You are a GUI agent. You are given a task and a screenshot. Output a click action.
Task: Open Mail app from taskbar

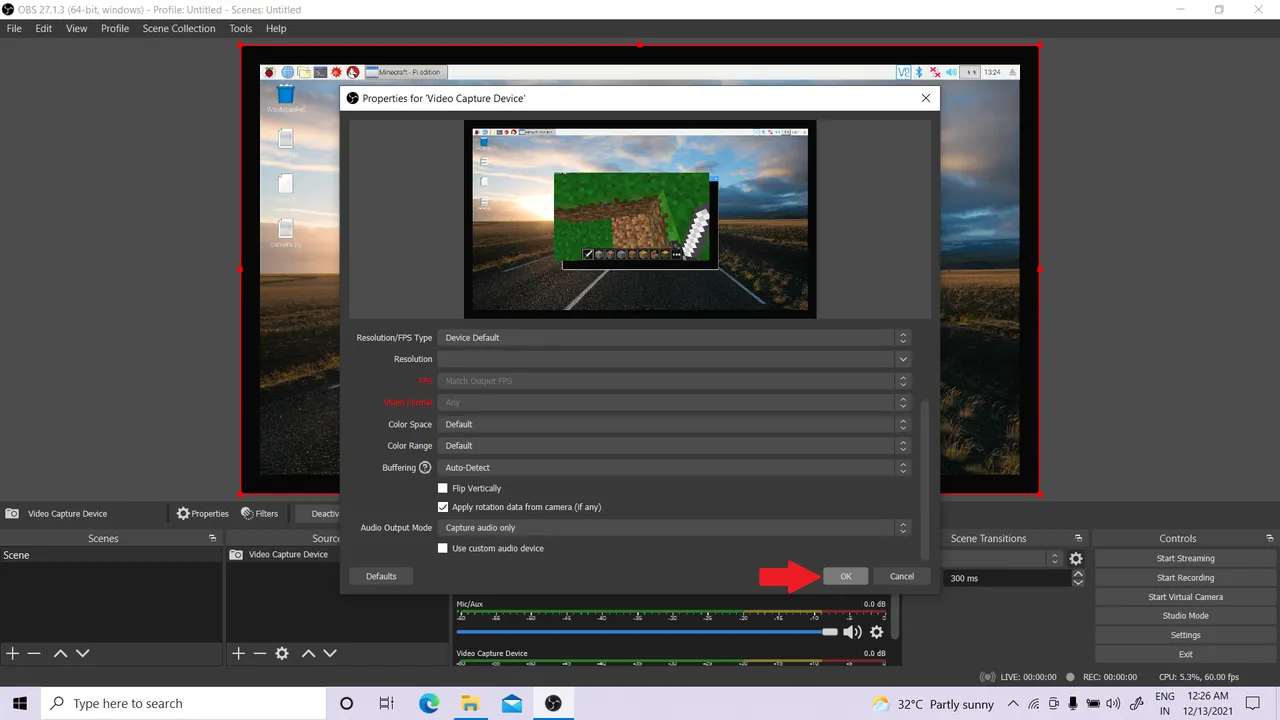(512, 703)
